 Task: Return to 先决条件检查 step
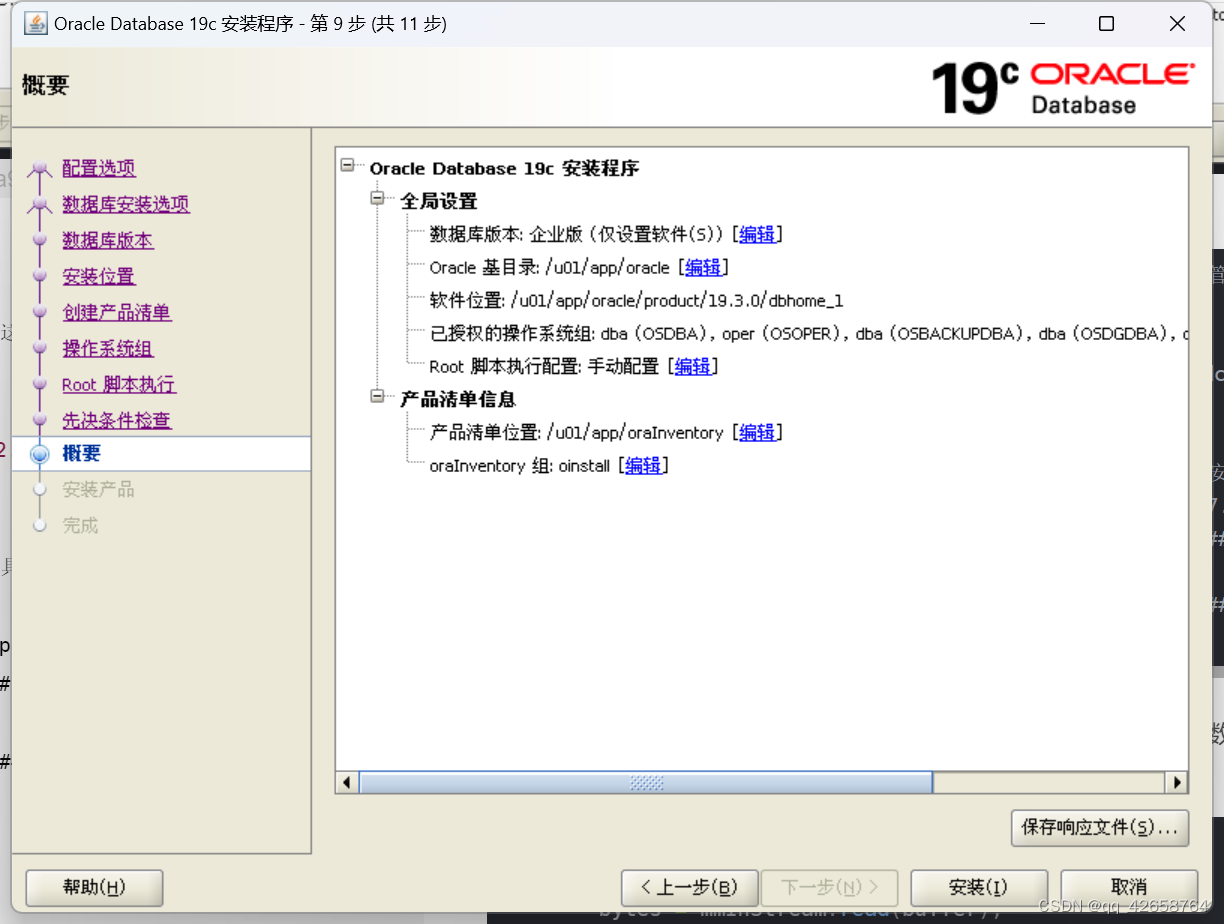[117, 420]
